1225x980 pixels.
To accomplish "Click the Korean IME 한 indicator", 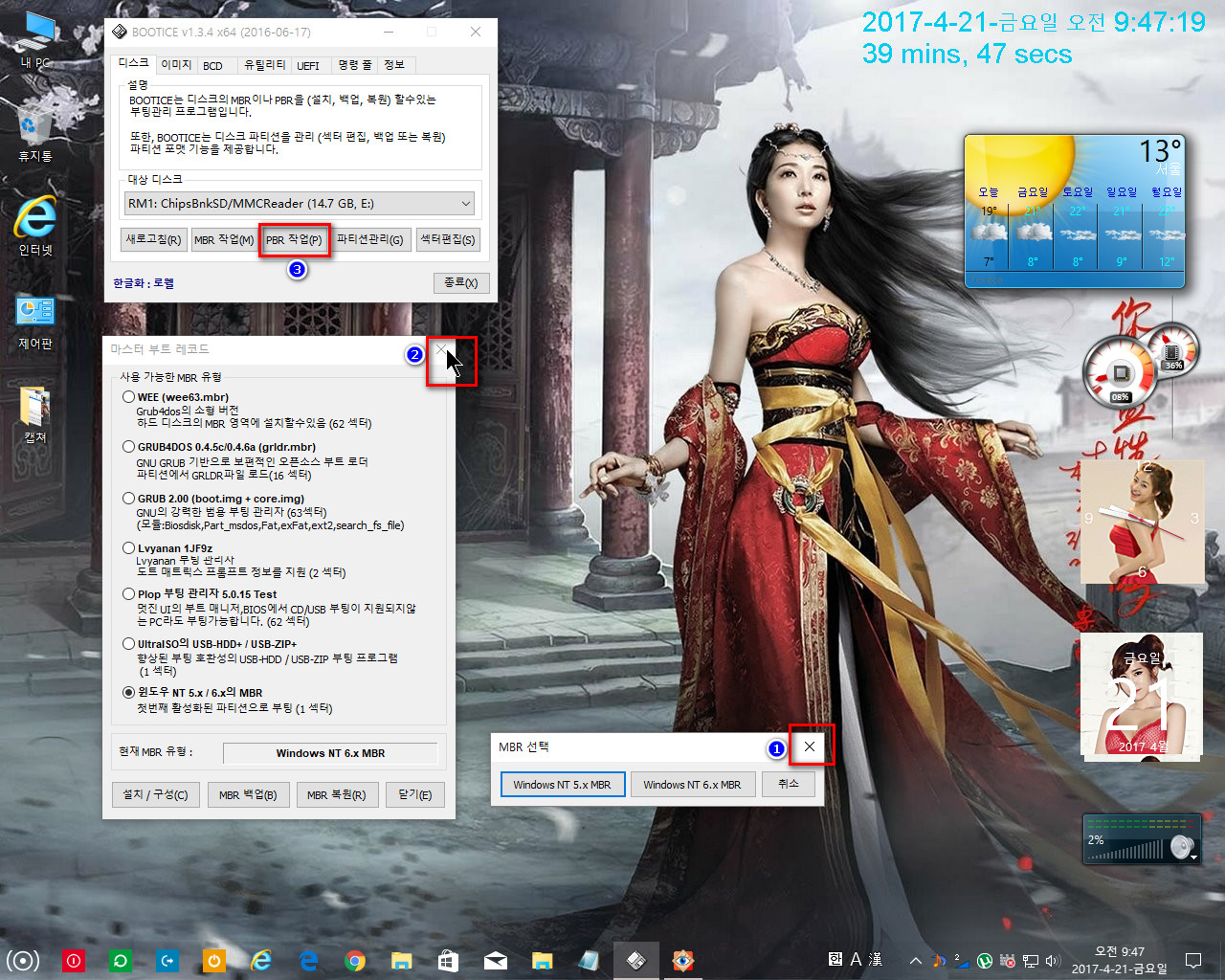I will 835,959.
